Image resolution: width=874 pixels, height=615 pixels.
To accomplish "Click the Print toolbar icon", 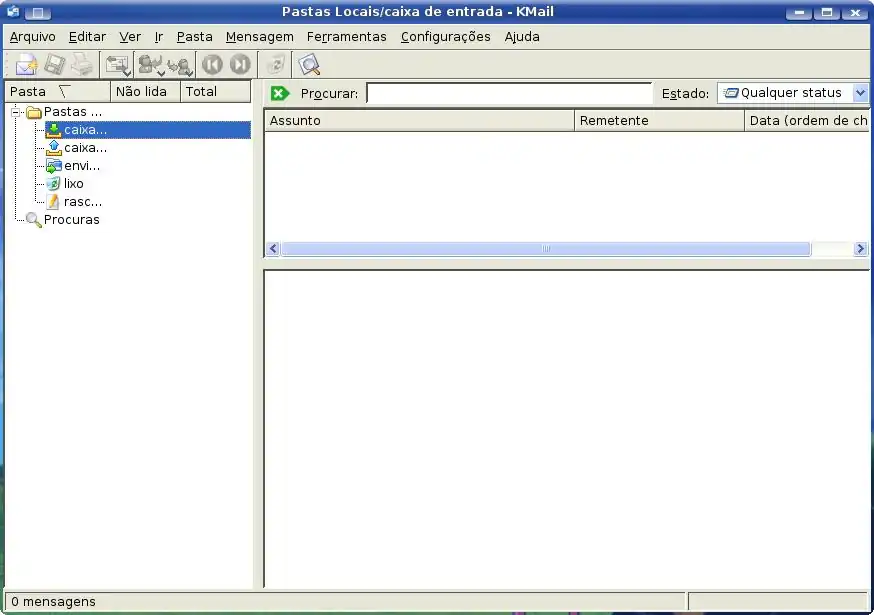I will (x=81, y=65).
